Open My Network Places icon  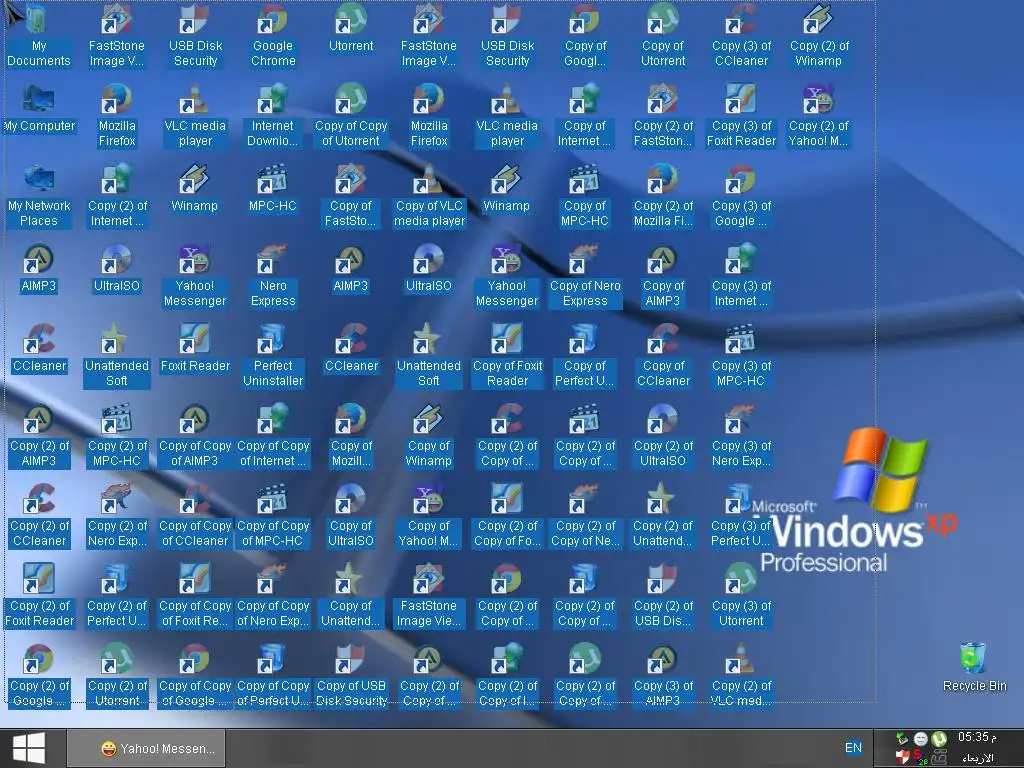click(39, 196)
